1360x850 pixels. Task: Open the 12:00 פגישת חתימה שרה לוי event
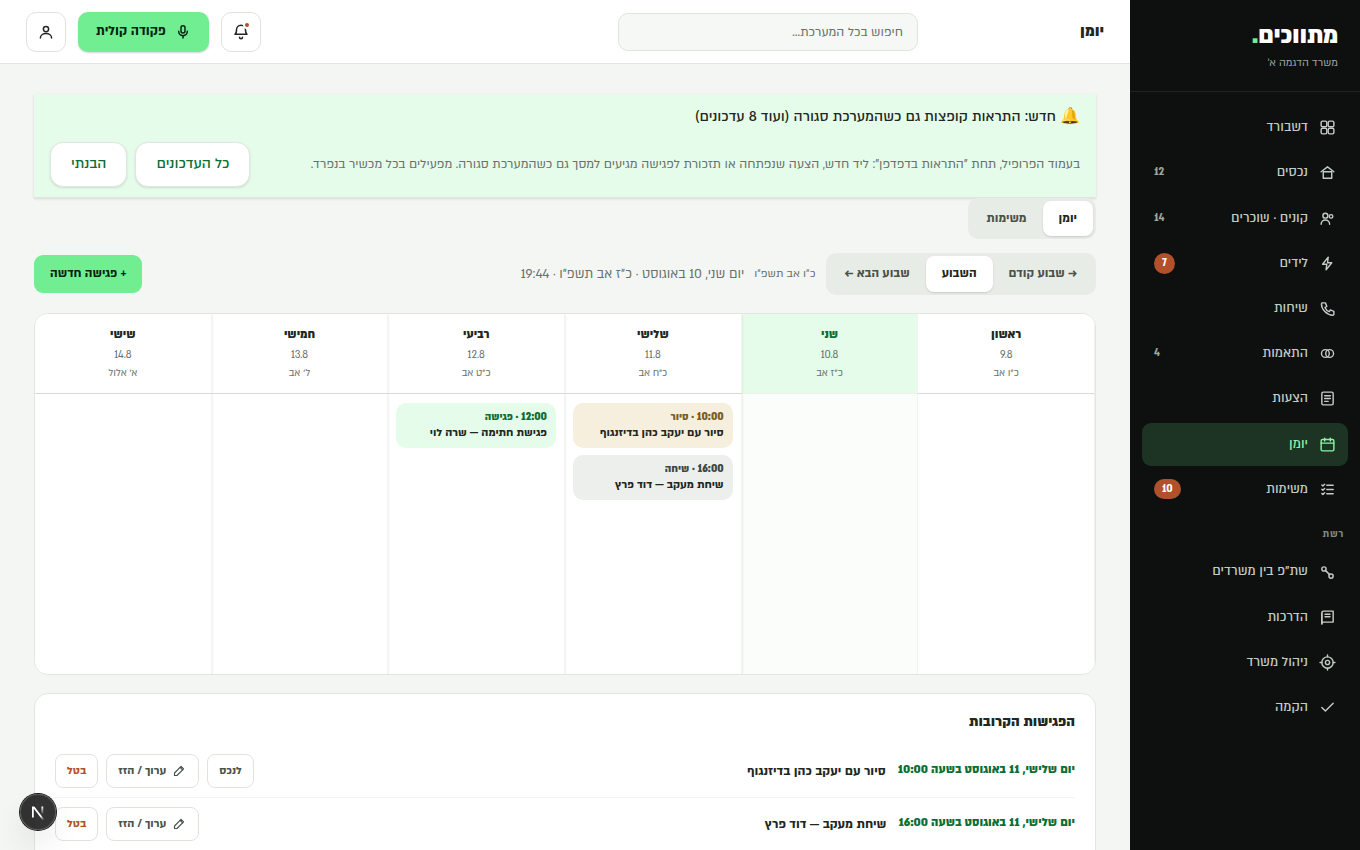click(476, 425)
